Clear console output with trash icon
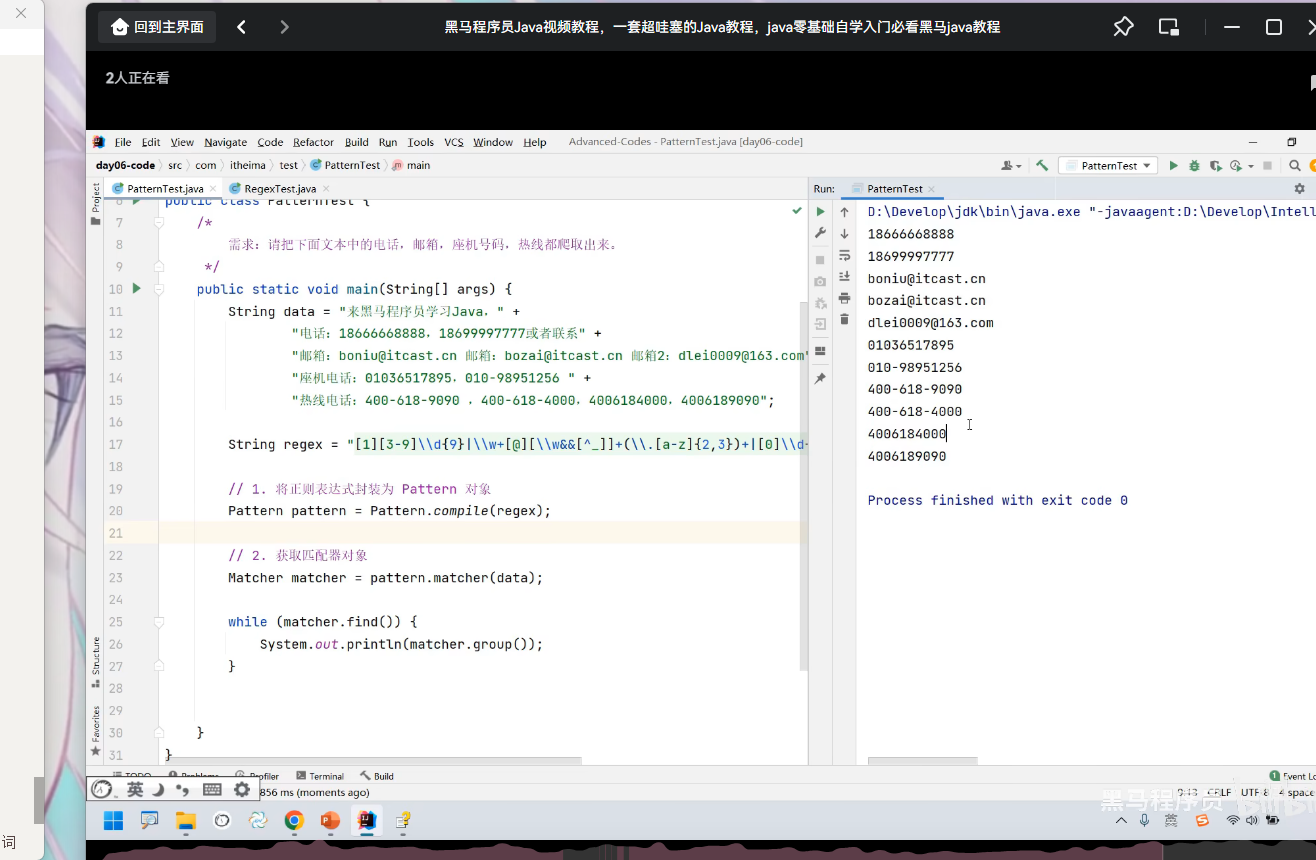Image resolution: width=1316 pixels, height=860 pixels. click(x=844, y=319)
